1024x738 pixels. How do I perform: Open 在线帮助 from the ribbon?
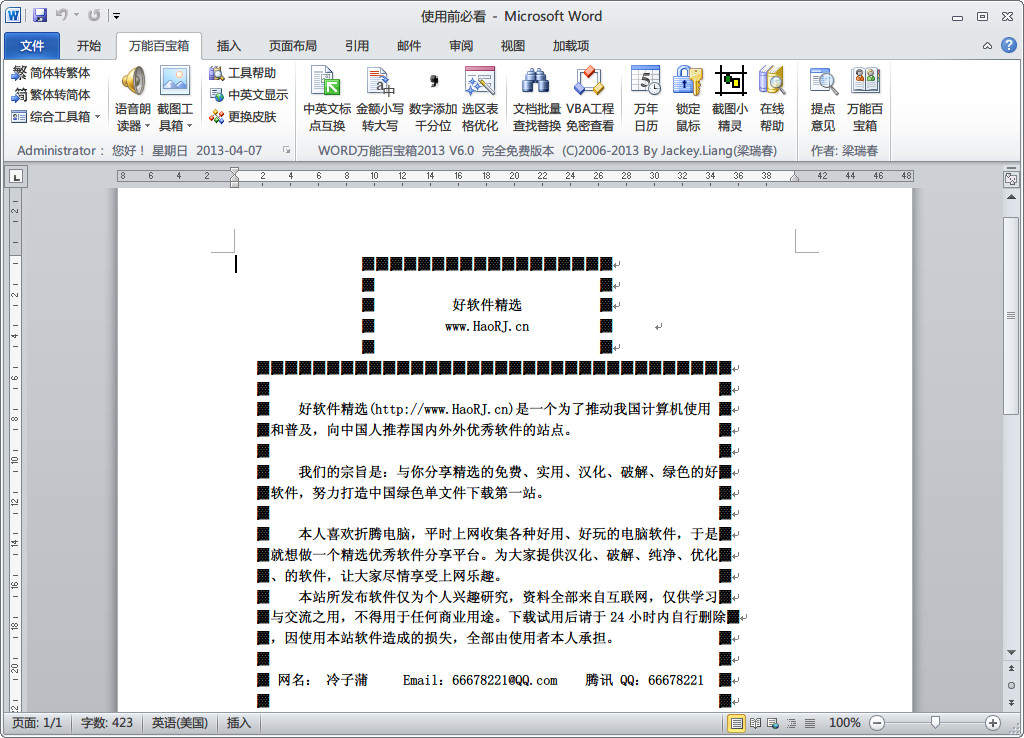coord(772,99)
